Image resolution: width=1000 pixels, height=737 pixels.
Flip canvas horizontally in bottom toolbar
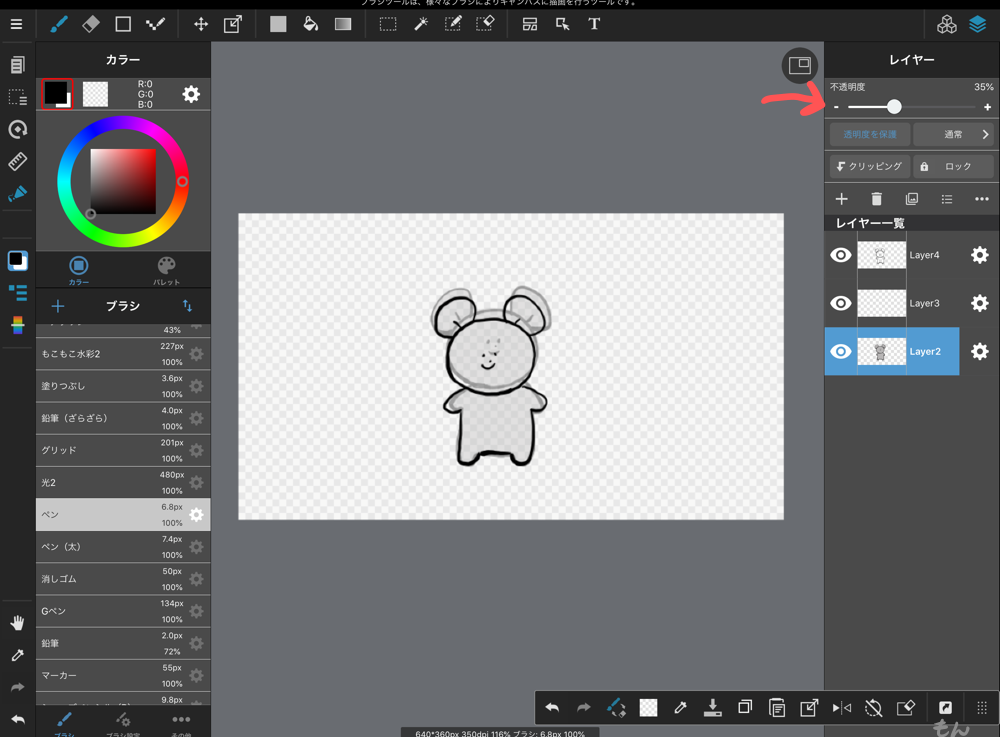[842, 708]
